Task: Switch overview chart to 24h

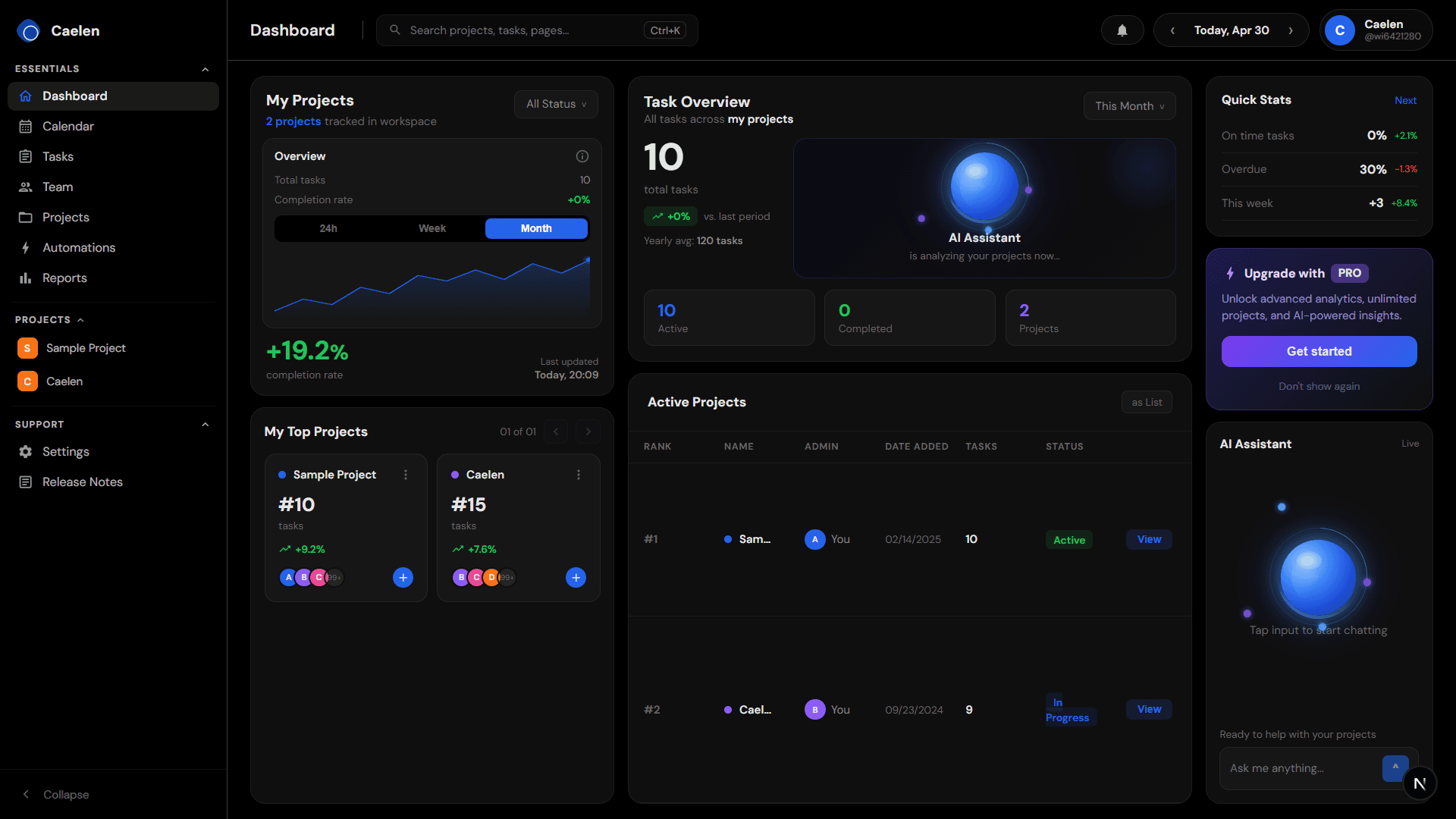Action: click(328, 228)
